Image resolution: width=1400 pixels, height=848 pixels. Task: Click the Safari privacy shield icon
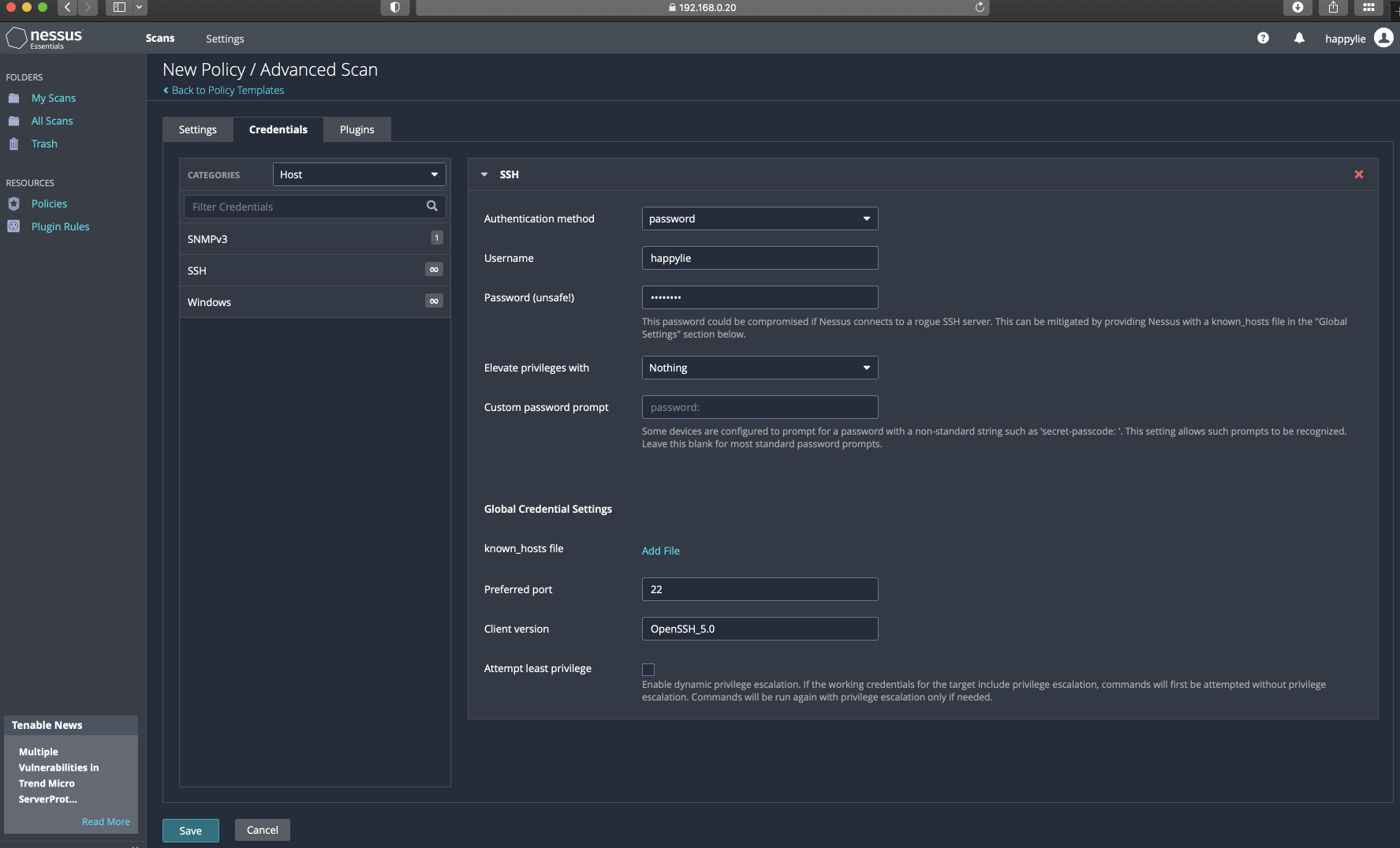tap(394, 7)
